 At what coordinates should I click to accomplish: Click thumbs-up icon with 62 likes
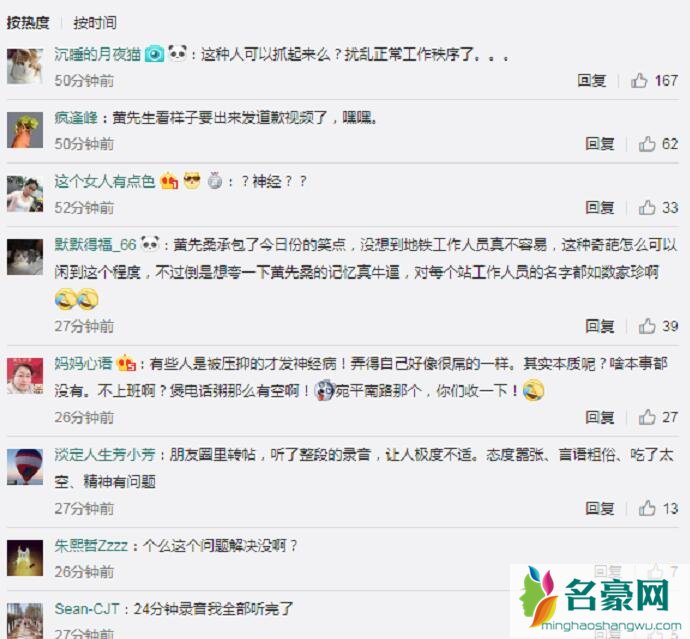click(x=647, y=144)
